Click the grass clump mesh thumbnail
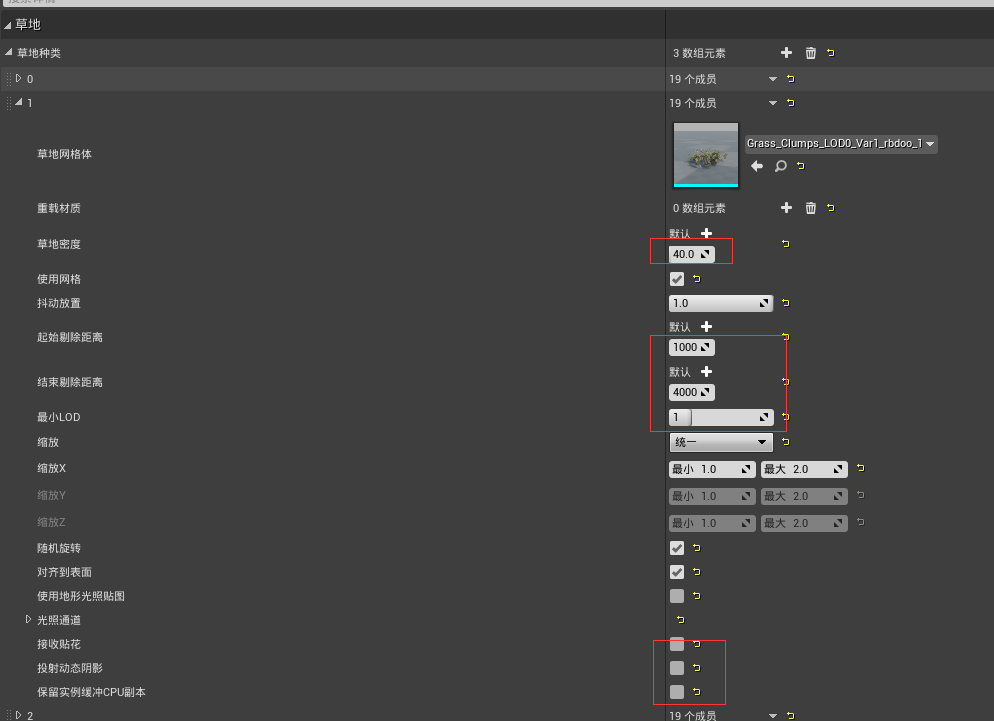The image size is (994, 721). pos(706,155)
